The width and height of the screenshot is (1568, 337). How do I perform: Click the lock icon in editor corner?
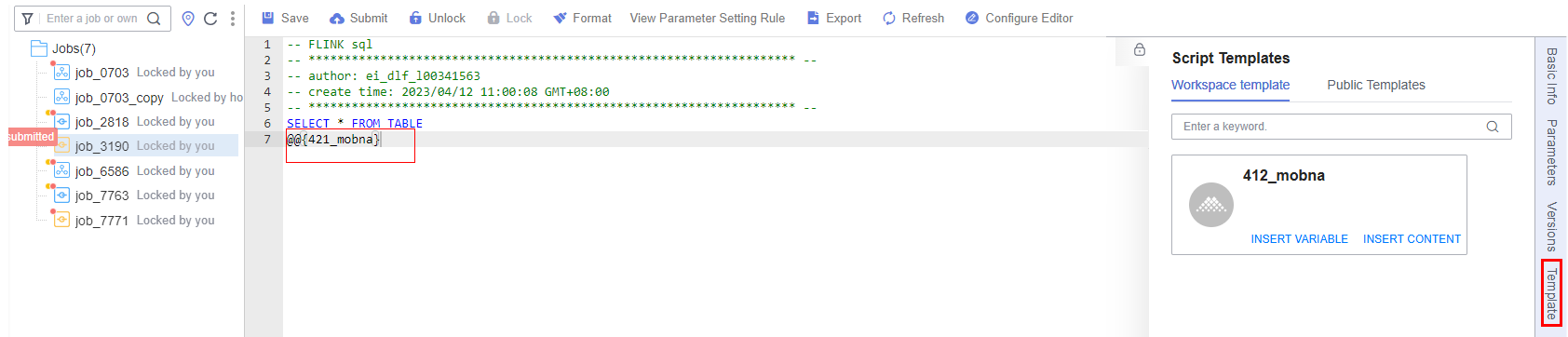1140,50
